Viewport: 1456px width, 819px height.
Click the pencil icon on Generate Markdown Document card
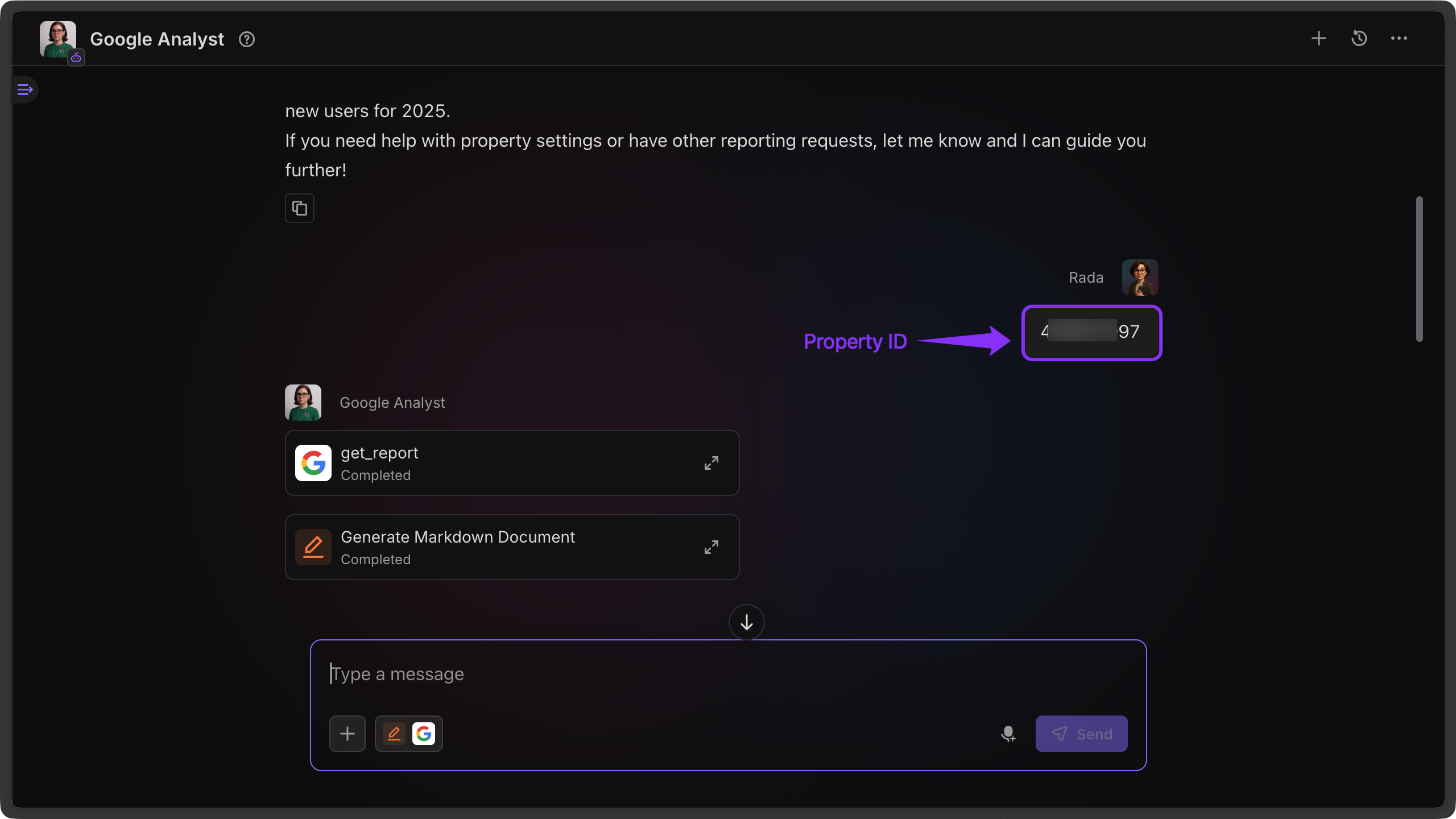click(x=313, y=547)
